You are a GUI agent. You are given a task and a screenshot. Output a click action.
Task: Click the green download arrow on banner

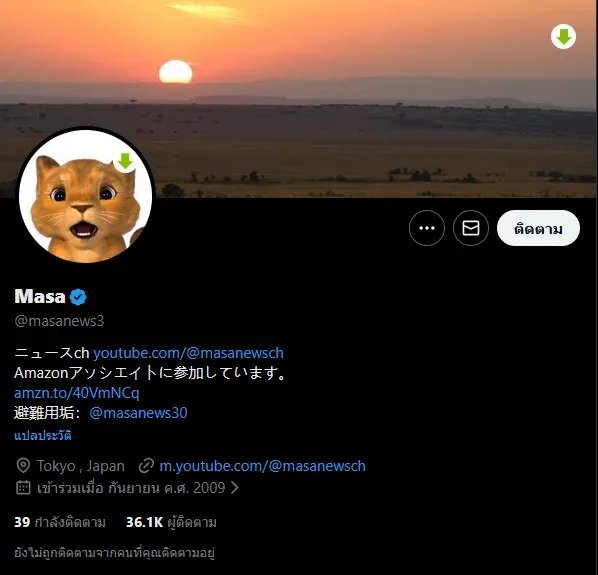(563, 37)
